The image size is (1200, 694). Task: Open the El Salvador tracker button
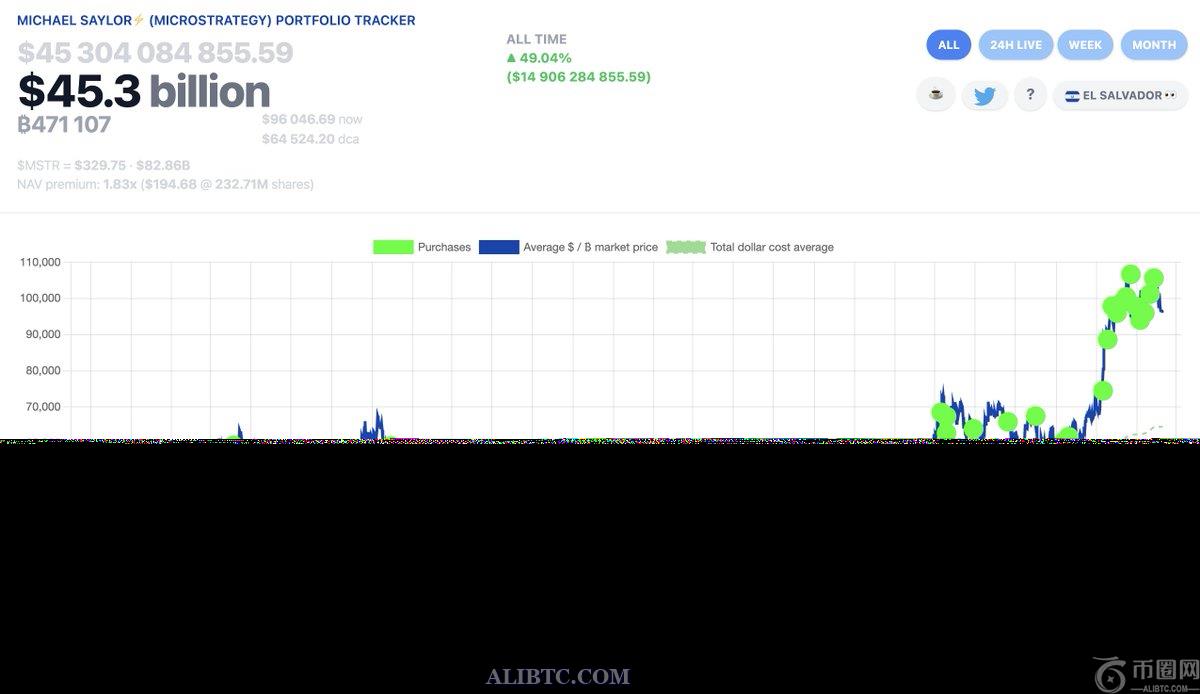coord(1120,95)
